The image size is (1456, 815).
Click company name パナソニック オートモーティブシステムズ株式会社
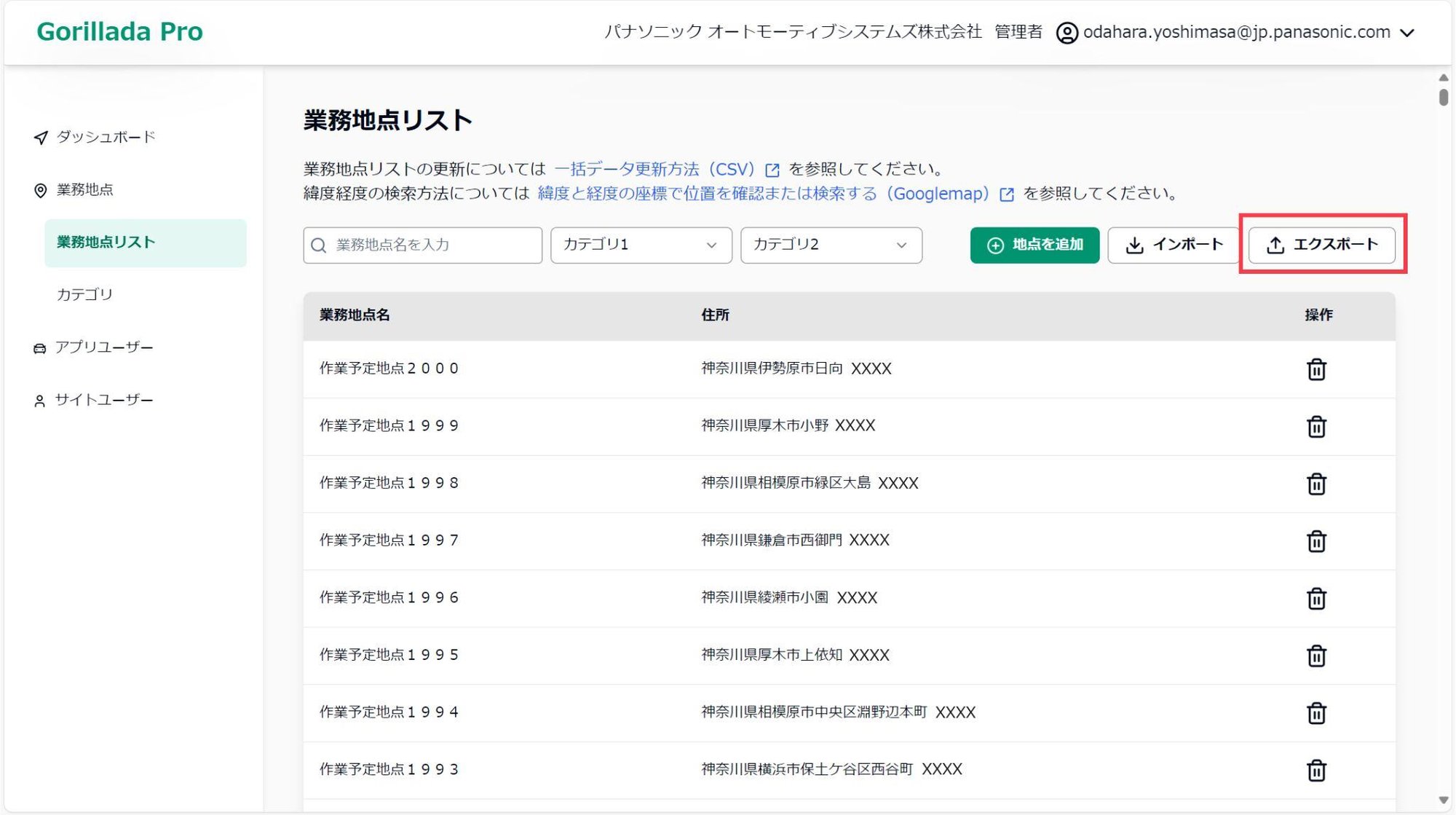coord(794,32)
